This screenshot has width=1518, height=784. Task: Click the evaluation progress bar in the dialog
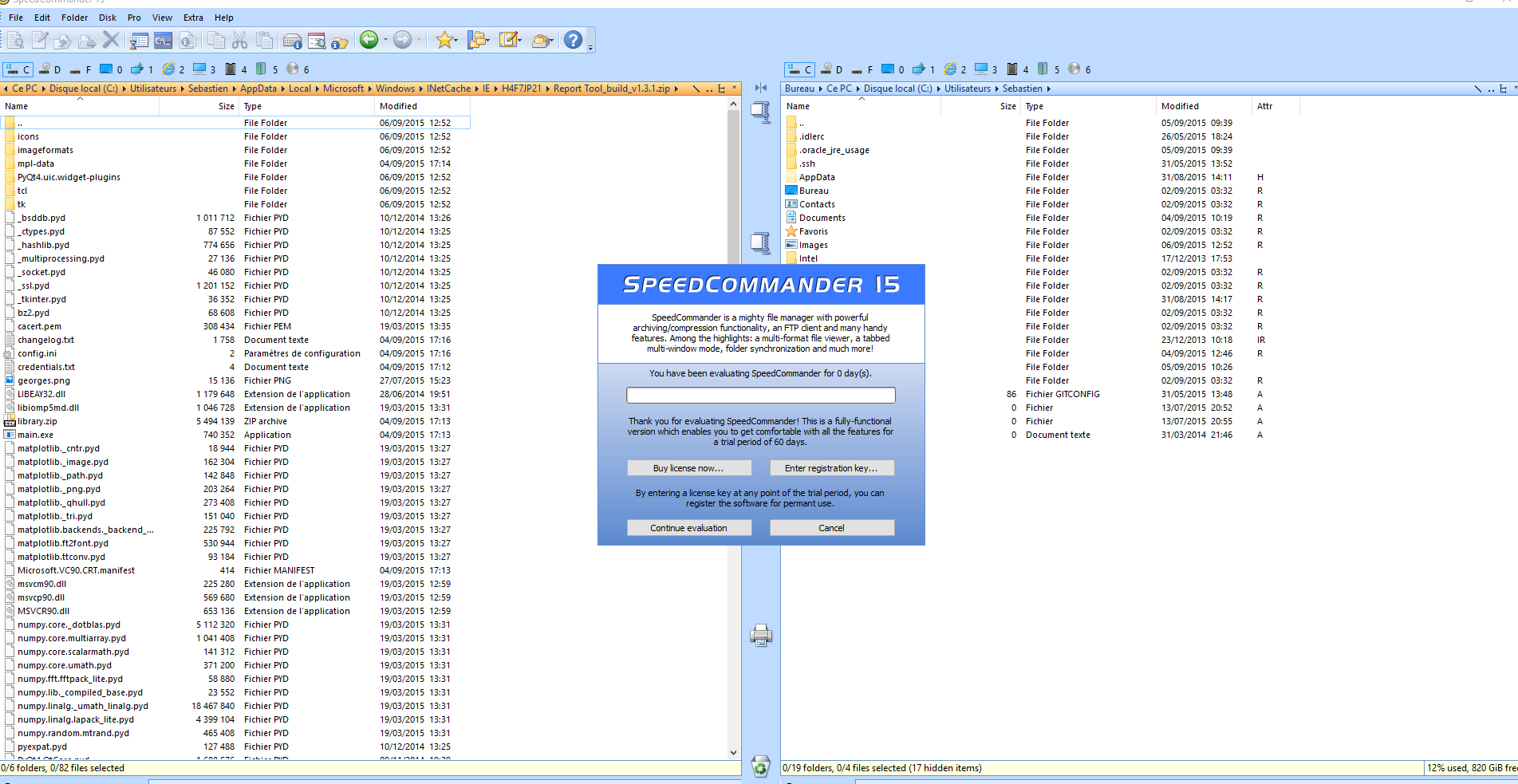coord(761,395)
